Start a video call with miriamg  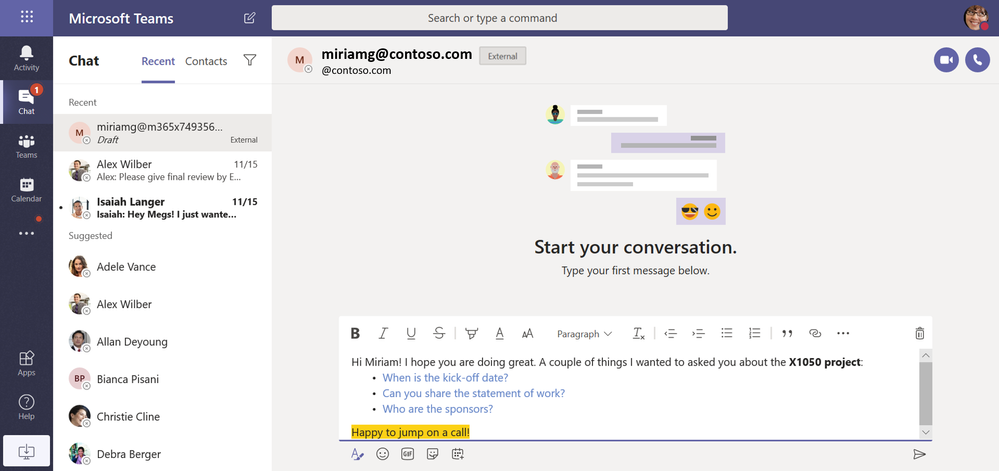pos(946,60)
